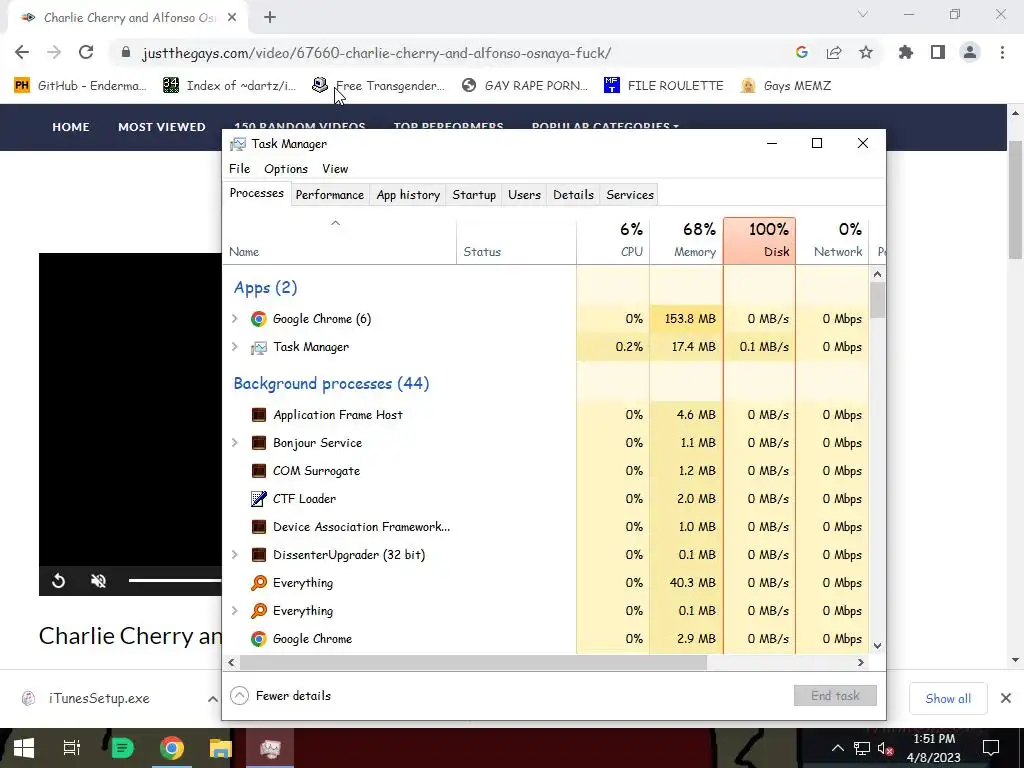1024x768 pixels.
Task: Select the CTF Loader process icon
Action: (259, 499)
